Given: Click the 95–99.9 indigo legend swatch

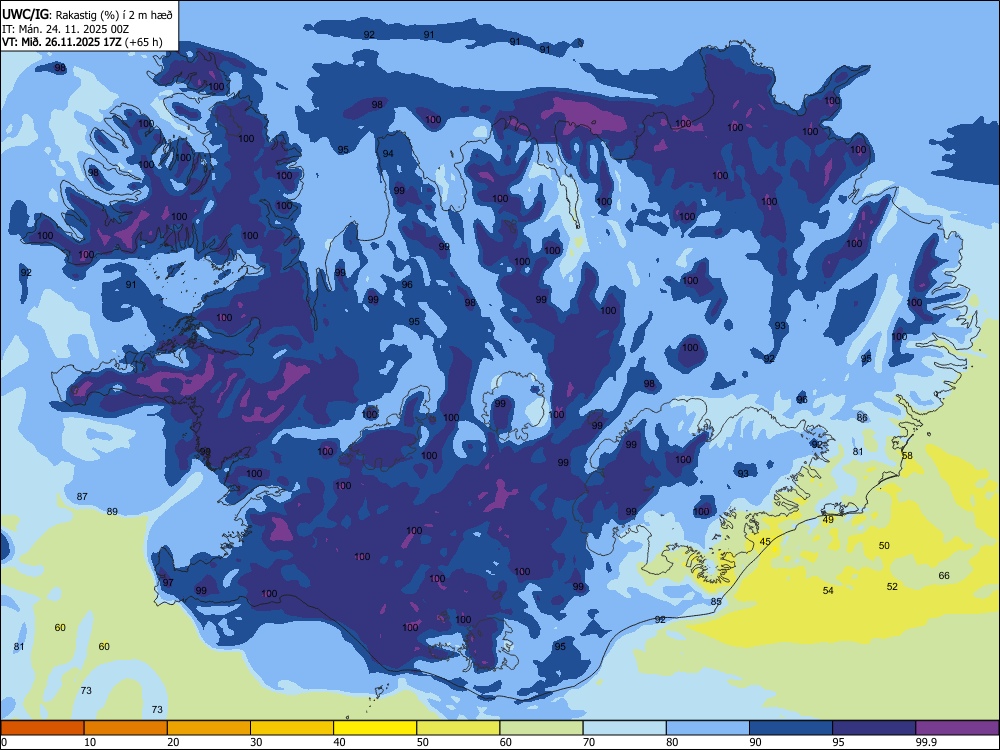Looking at the screenshot, I should click(874, 728).
